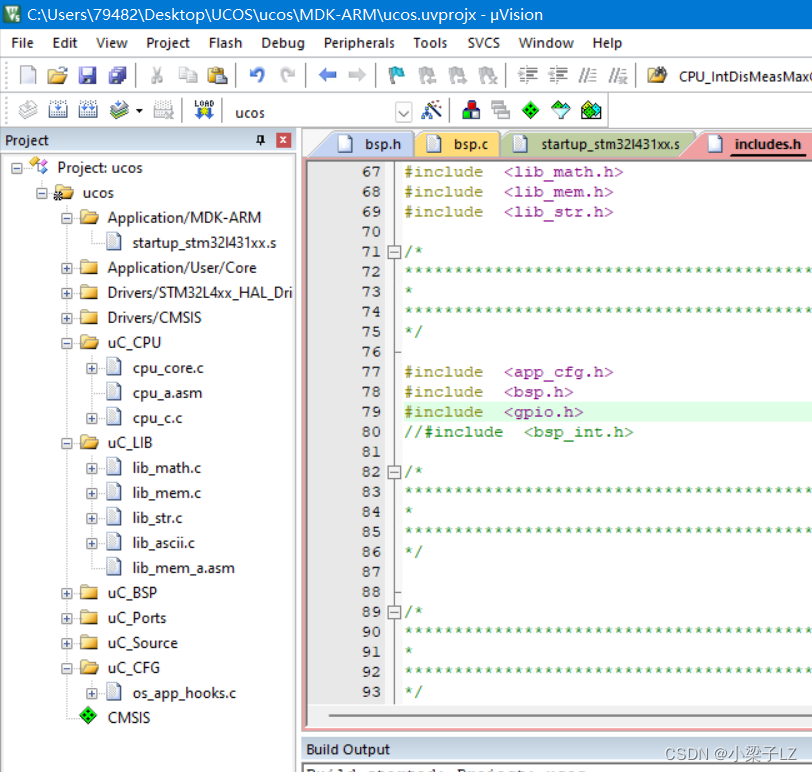Click the pin icon on the Project panel
812x772 pixels.
point(262,139)
